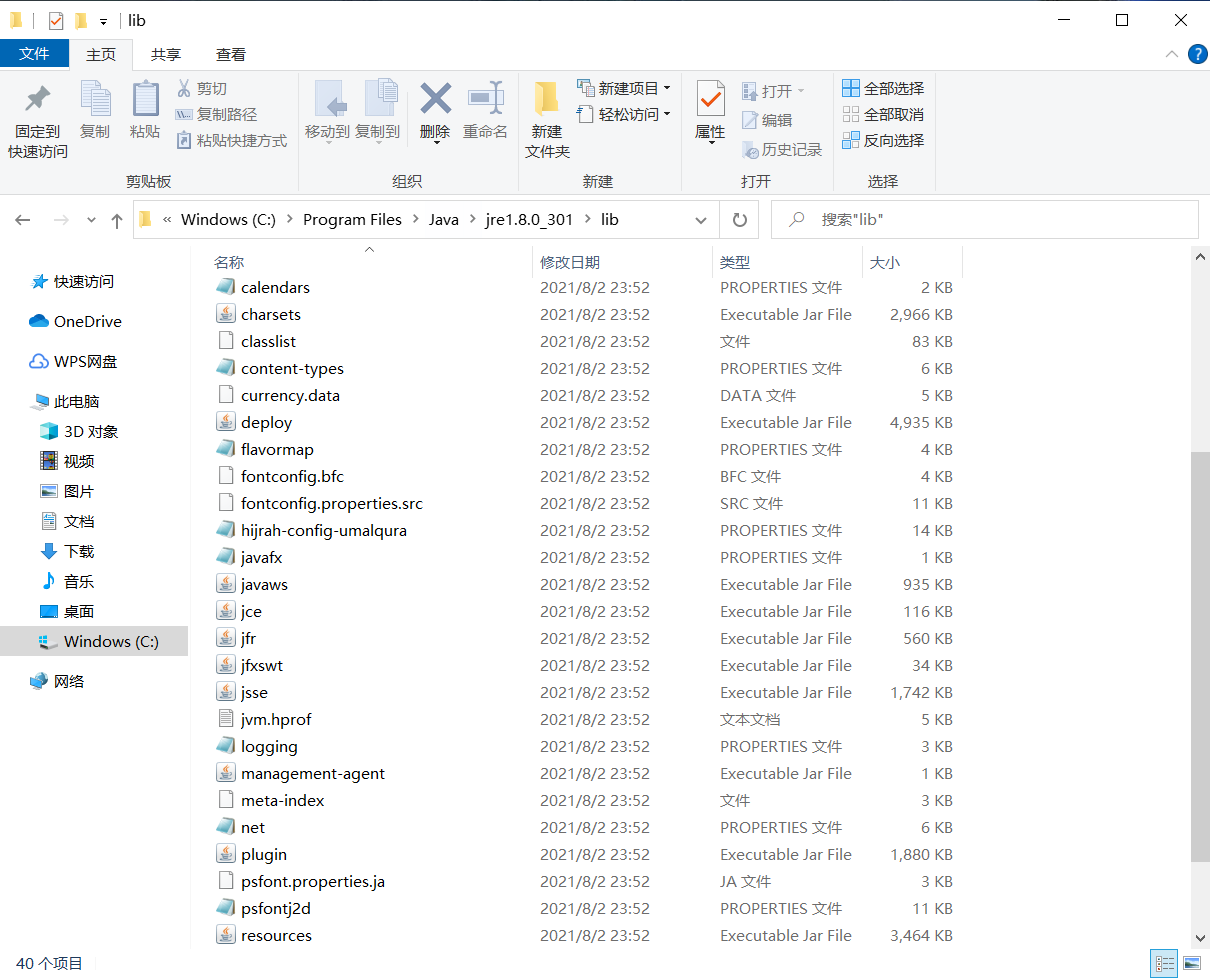Click Select all (全部选择)

click(883, 88)
